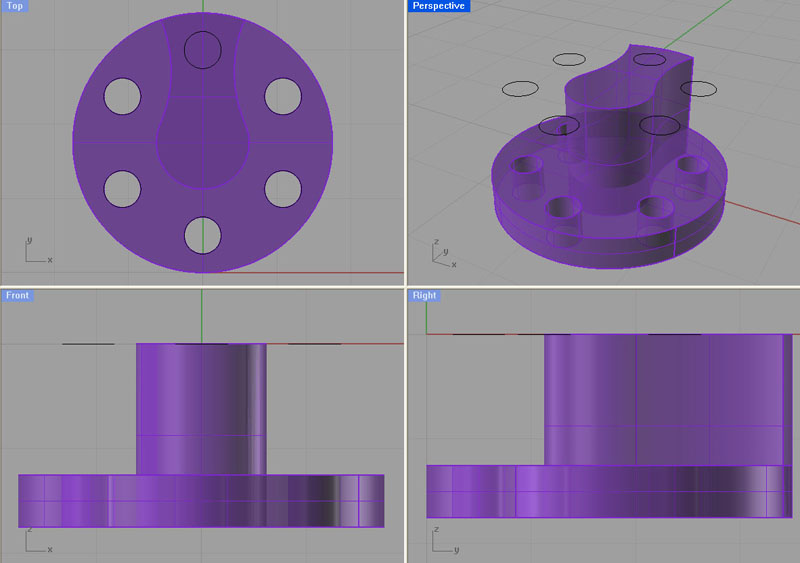Select the upper-right hole in Top view
This screenshot has height=563, width=800.
pyautogui.click(x=283, y=95)
